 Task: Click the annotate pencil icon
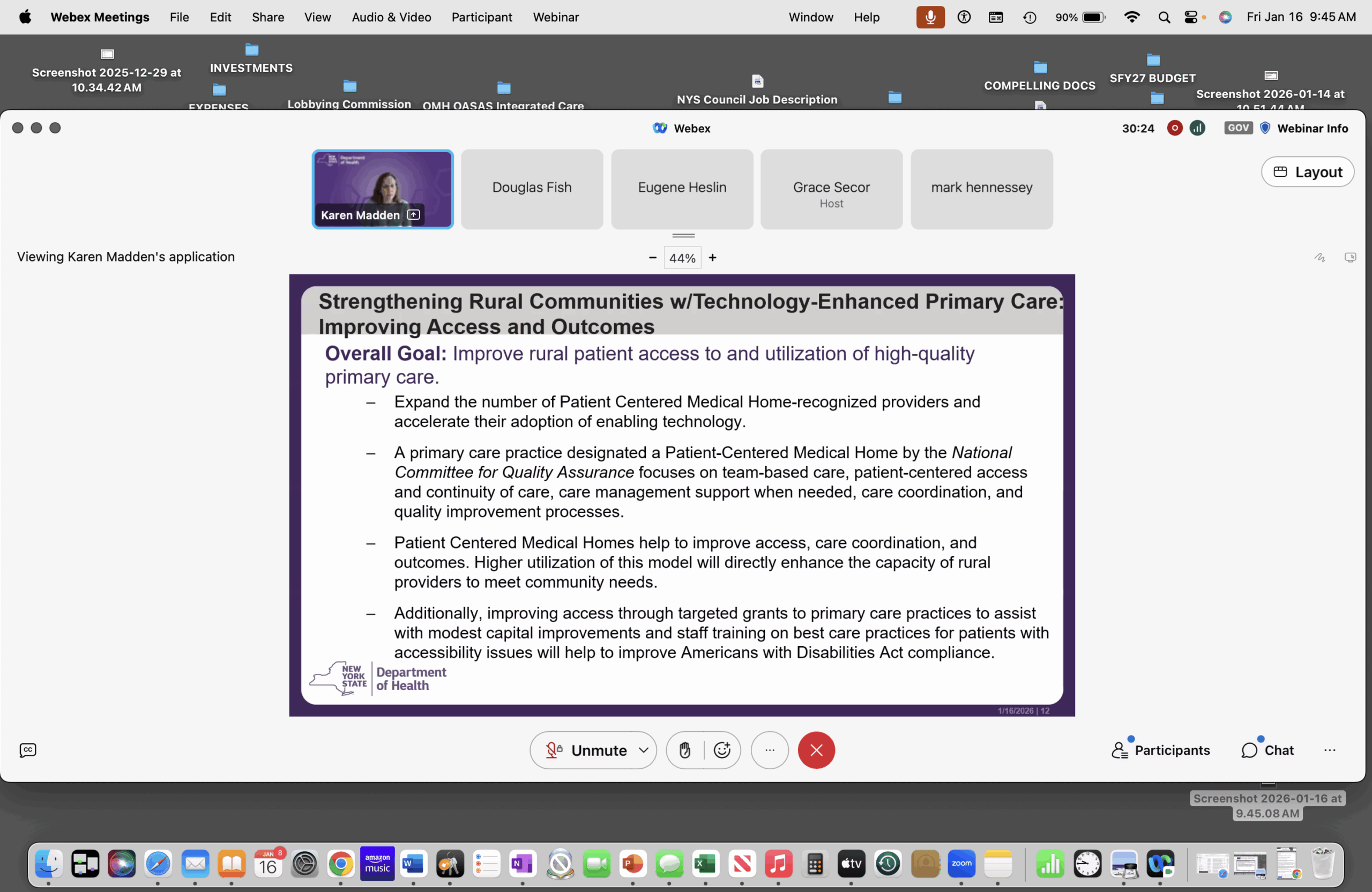(1319, 258)
